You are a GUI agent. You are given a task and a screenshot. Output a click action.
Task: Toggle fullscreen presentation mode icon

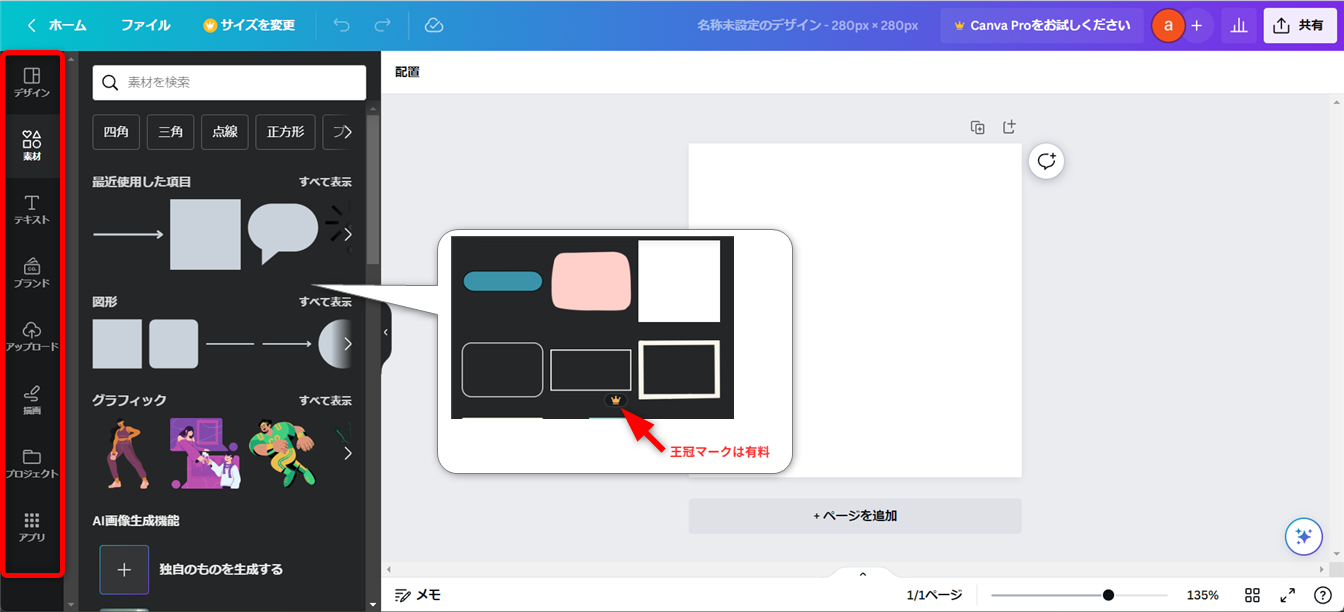pyautogui.click(x=1288, y=595)
